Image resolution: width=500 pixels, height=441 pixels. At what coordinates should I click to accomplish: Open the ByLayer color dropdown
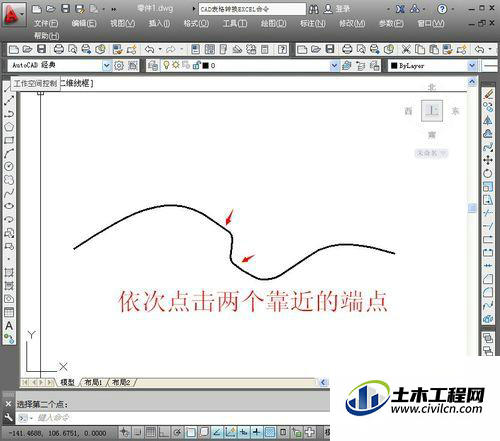[x=472, y=66]
